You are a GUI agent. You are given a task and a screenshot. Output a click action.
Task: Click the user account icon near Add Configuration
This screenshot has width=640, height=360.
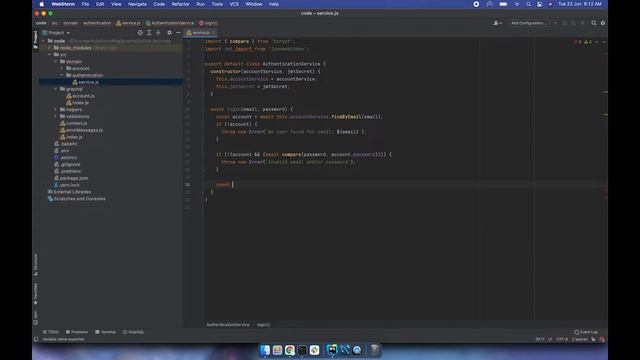[x=497, y=23]
